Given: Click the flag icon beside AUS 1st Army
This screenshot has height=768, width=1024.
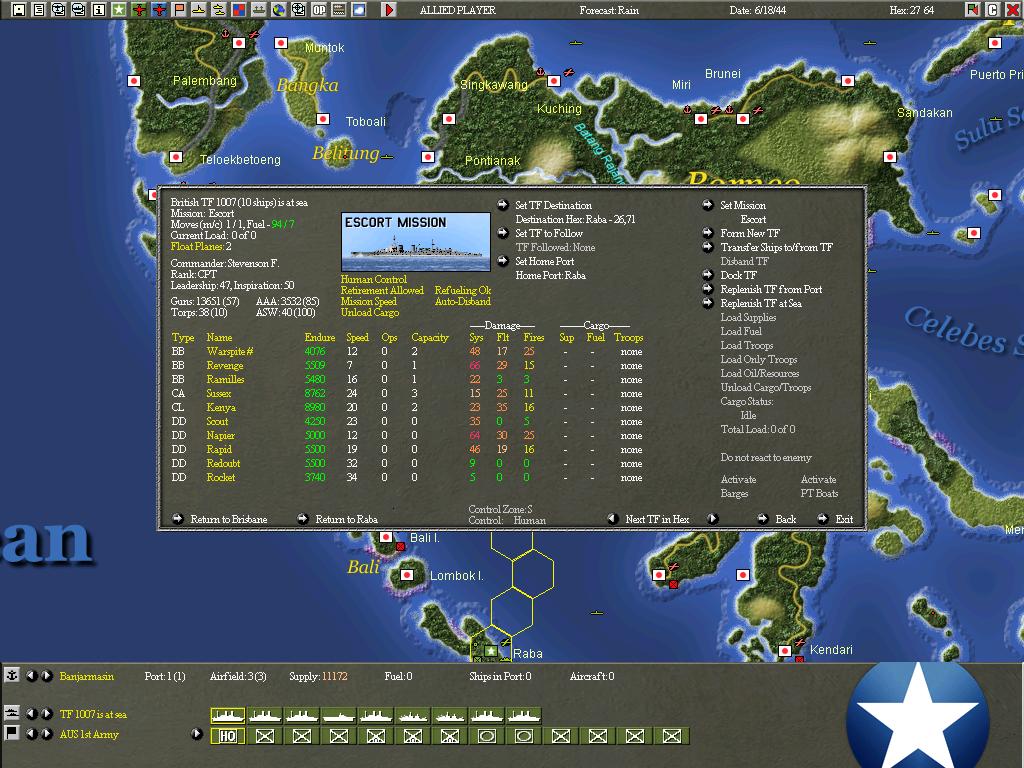Looking at the screenshot, I should 11,733.
